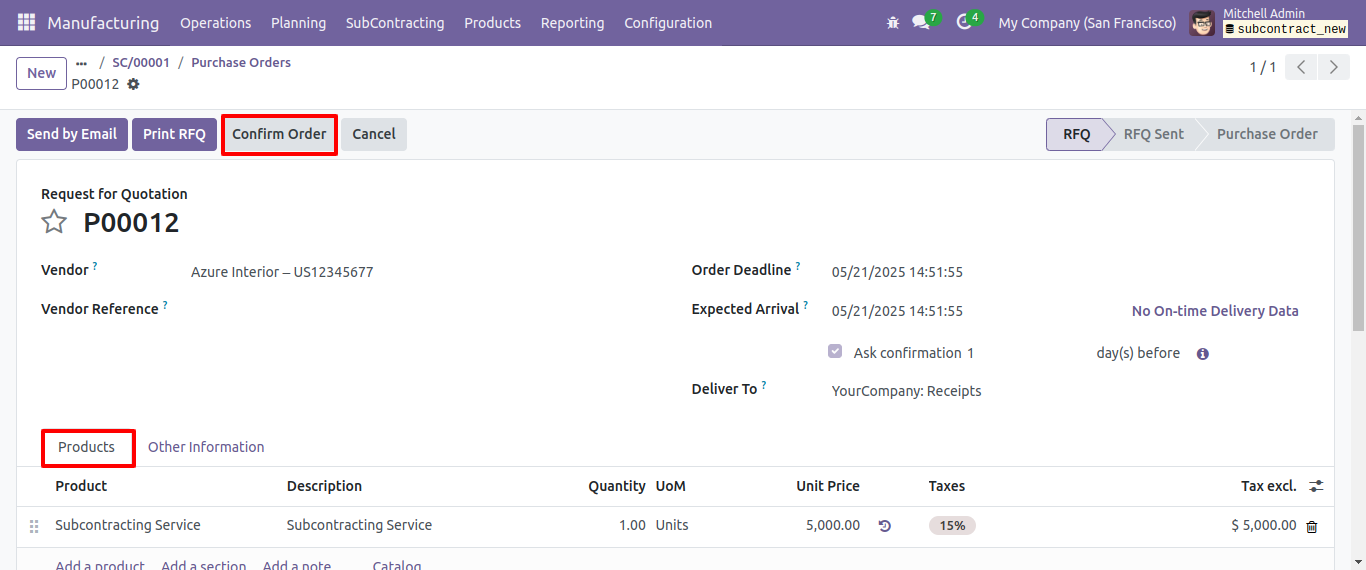The image size is (1366, 570).
Task: Click the debug bug icon
Action: [893, 22]
